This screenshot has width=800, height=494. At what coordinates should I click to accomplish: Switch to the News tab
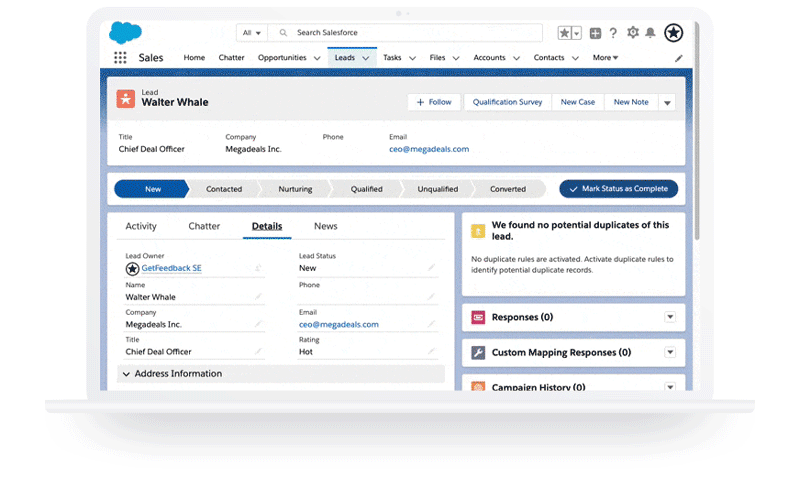click(326, 226)
